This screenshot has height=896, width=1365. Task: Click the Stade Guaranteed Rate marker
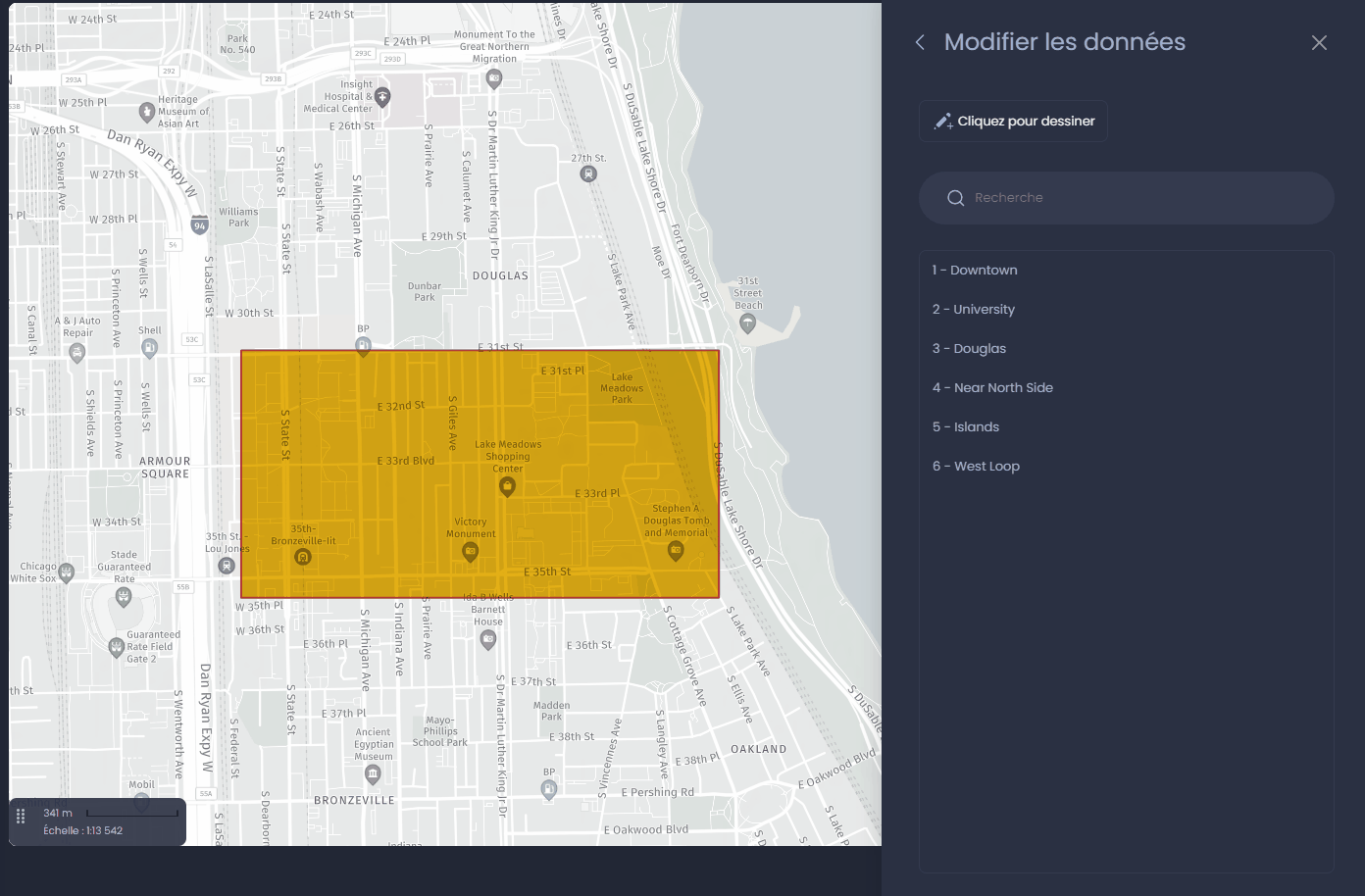(123, 596)
